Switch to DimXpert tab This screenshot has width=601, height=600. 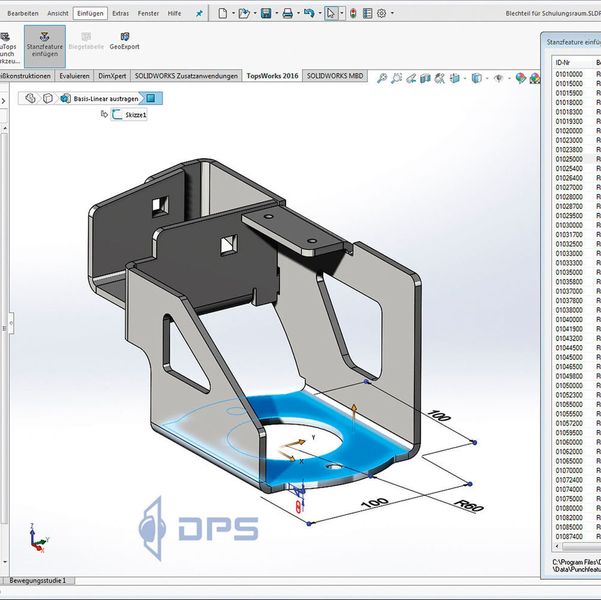(112, 76)
